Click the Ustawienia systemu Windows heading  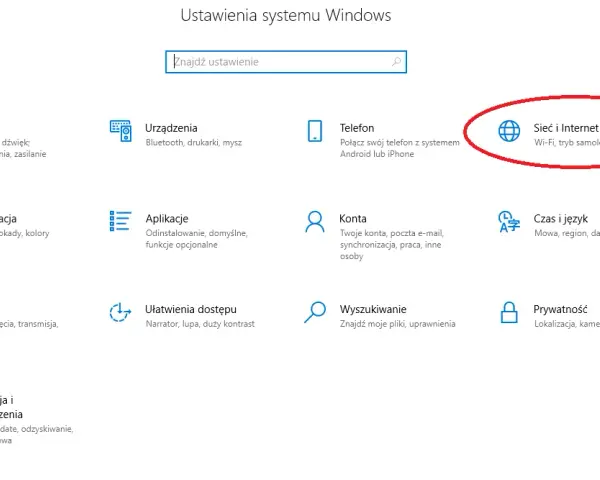(286, 16)
